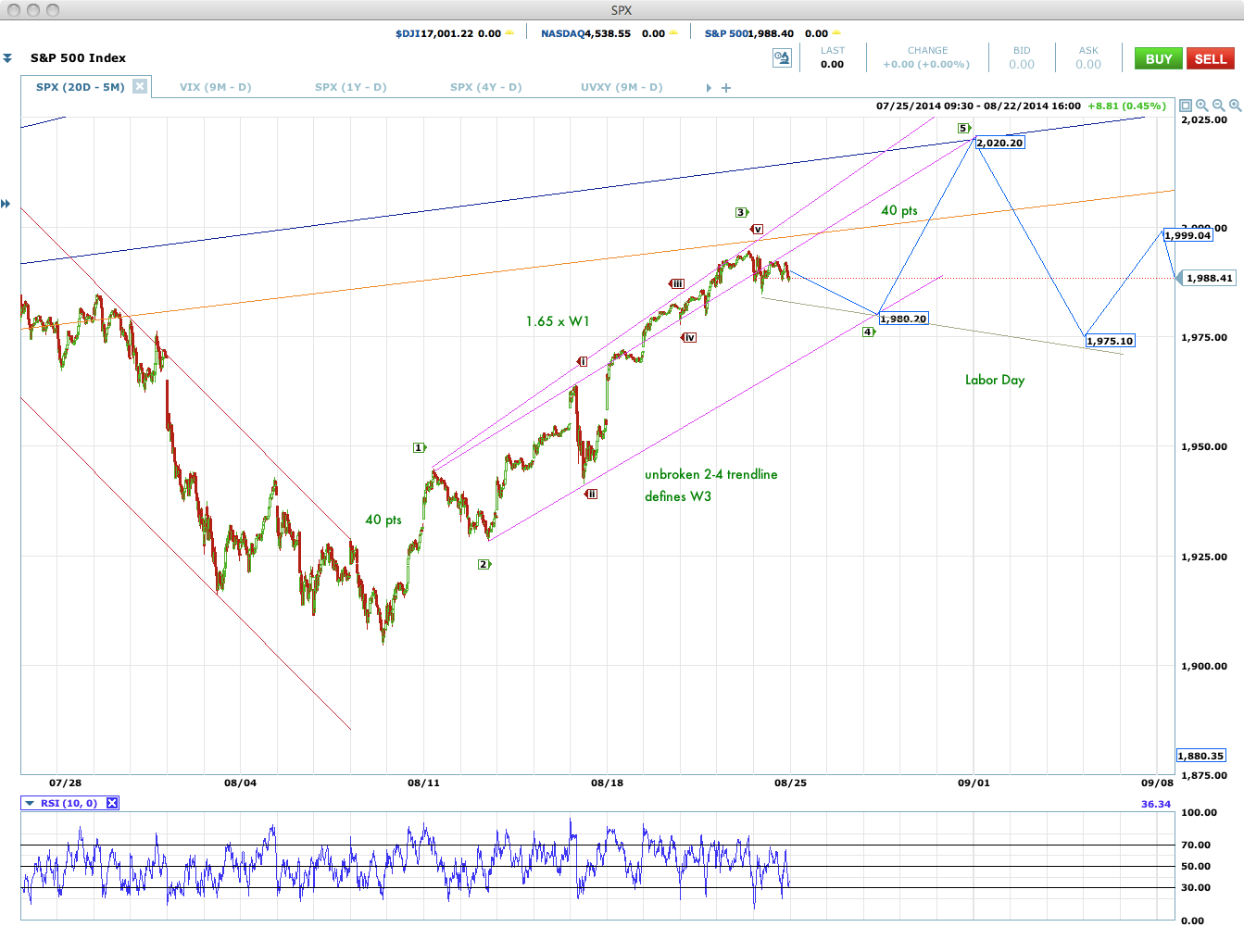
Task: Select wave marker 3 label
Action: click(x=741, y=212)
